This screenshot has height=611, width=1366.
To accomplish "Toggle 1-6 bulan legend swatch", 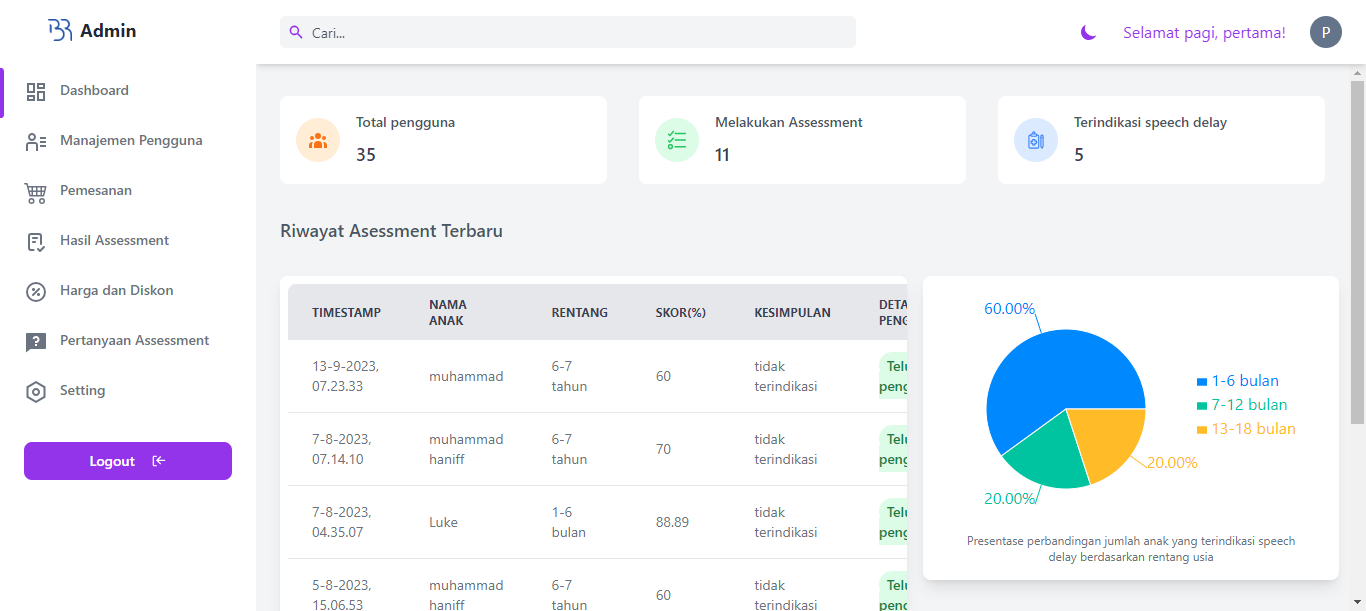I will [x=1202, y=382].
